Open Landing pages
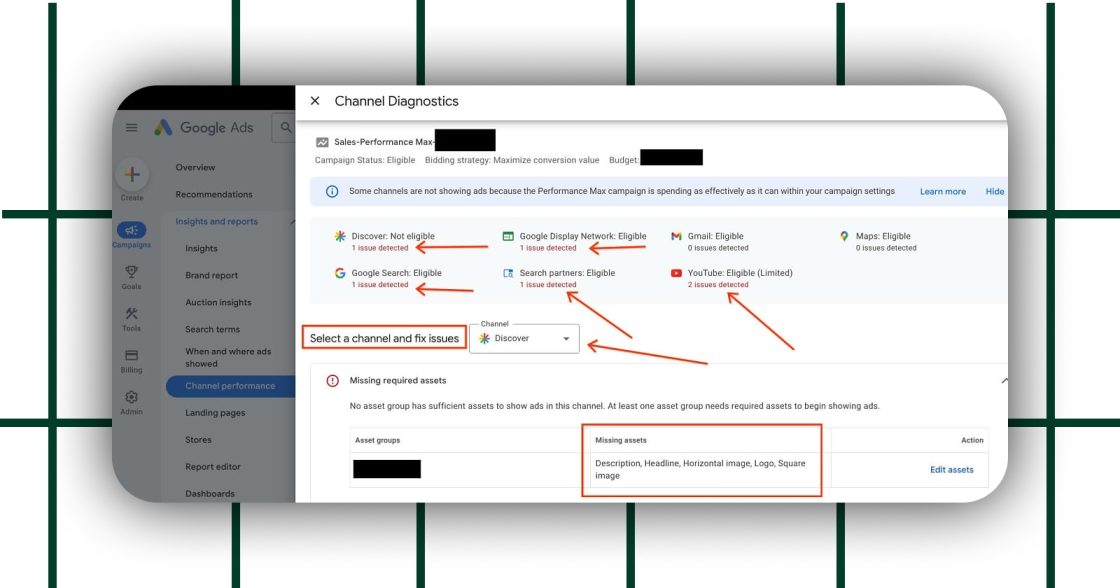The width and height of the screenshot is (1120, 588). click(x=214, y=413)
